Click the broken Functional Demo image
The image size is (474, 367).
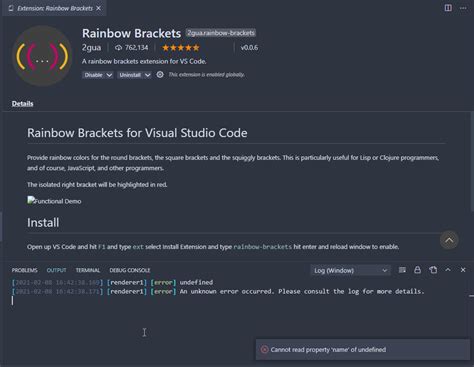(x=54, y=201)
